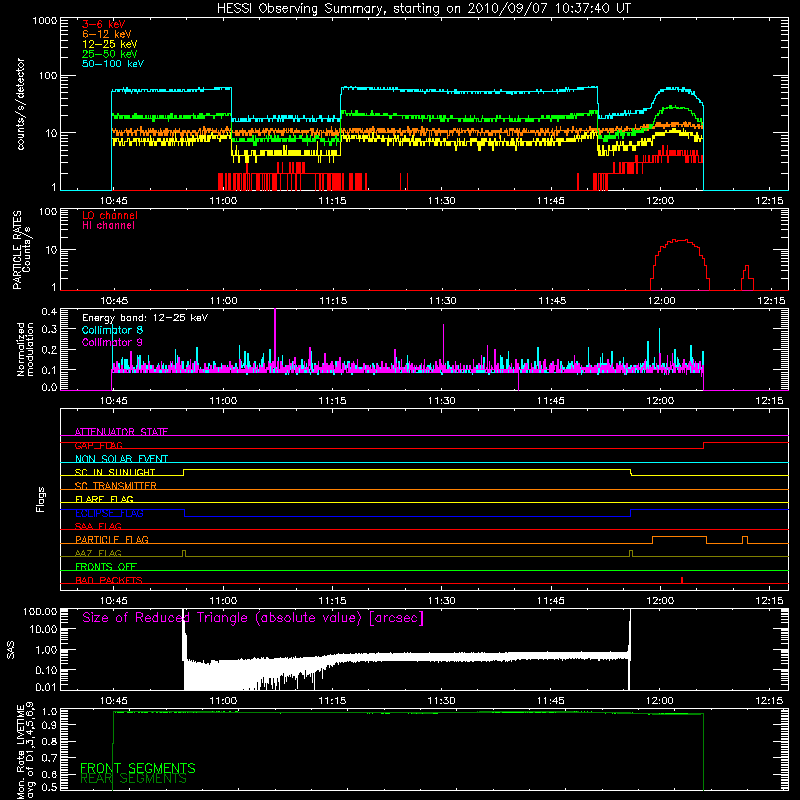Click the Mon. Rate LIVETIME axis title
This screenshot has width=800, height=800.
[x=26, y=750]
